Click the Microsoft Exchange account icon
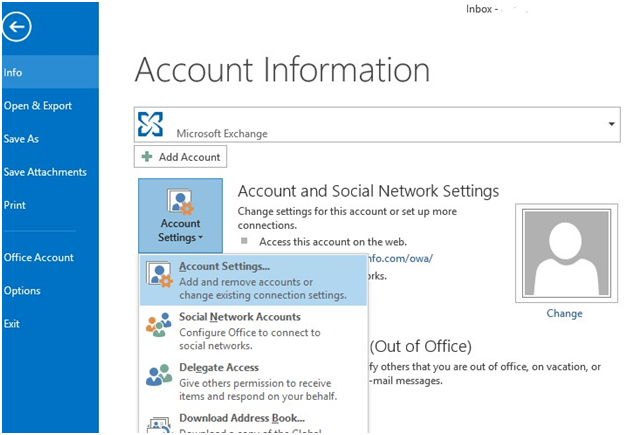The width and height of the screenshot is (628, 435). (150, 124)
